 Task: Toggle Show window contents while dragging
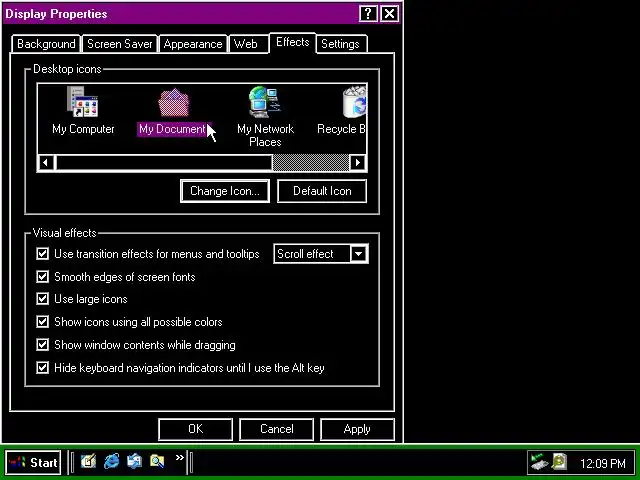42,344
